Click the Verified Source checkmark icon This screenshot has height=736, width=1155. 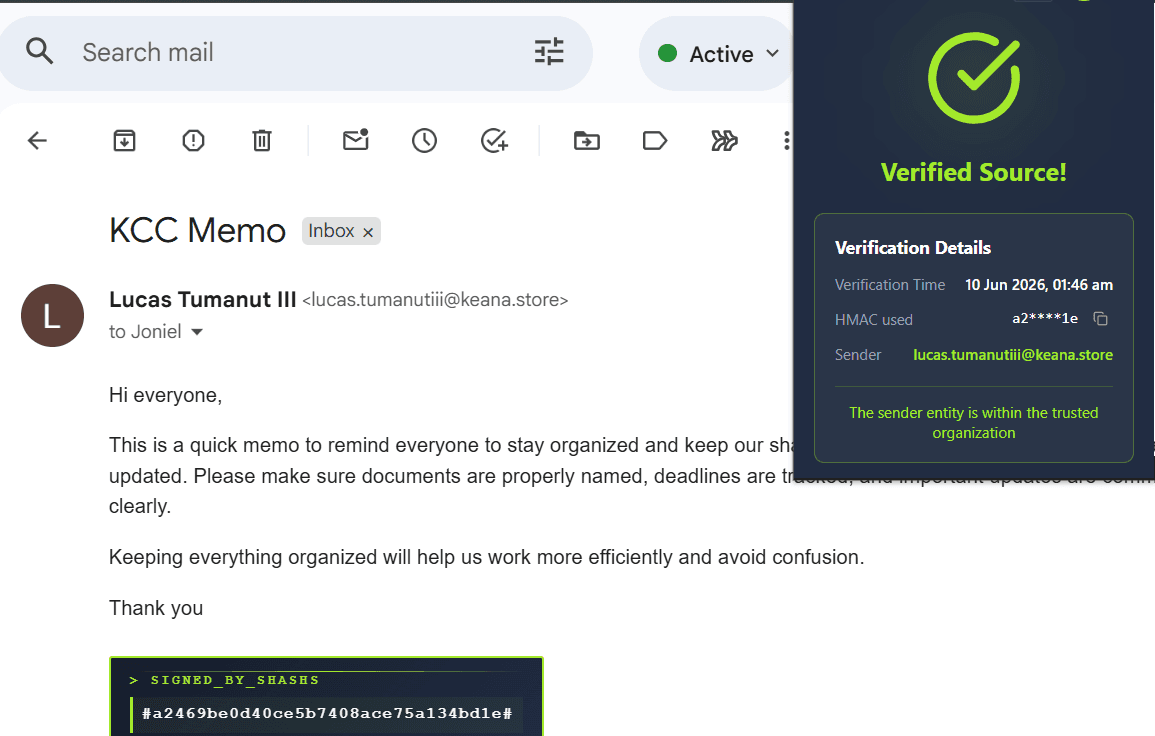tap(974, 77)
